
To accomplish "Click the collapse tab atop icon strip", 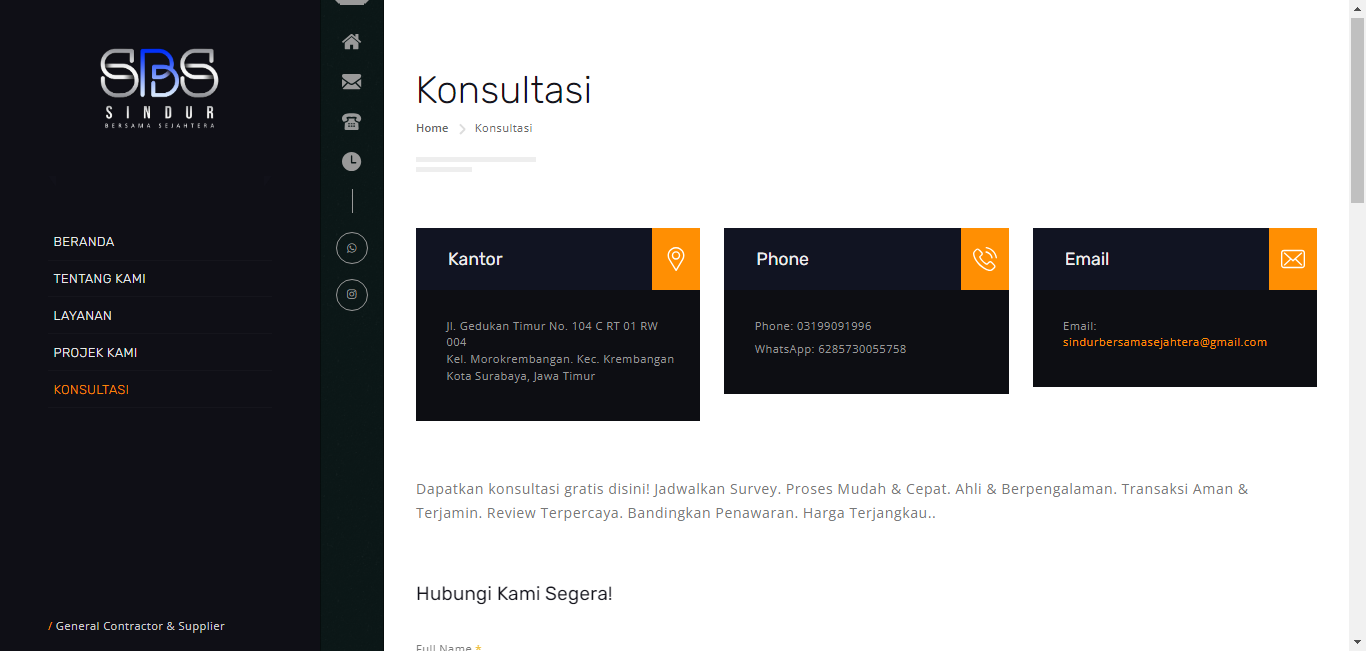I will pos(352,3).
